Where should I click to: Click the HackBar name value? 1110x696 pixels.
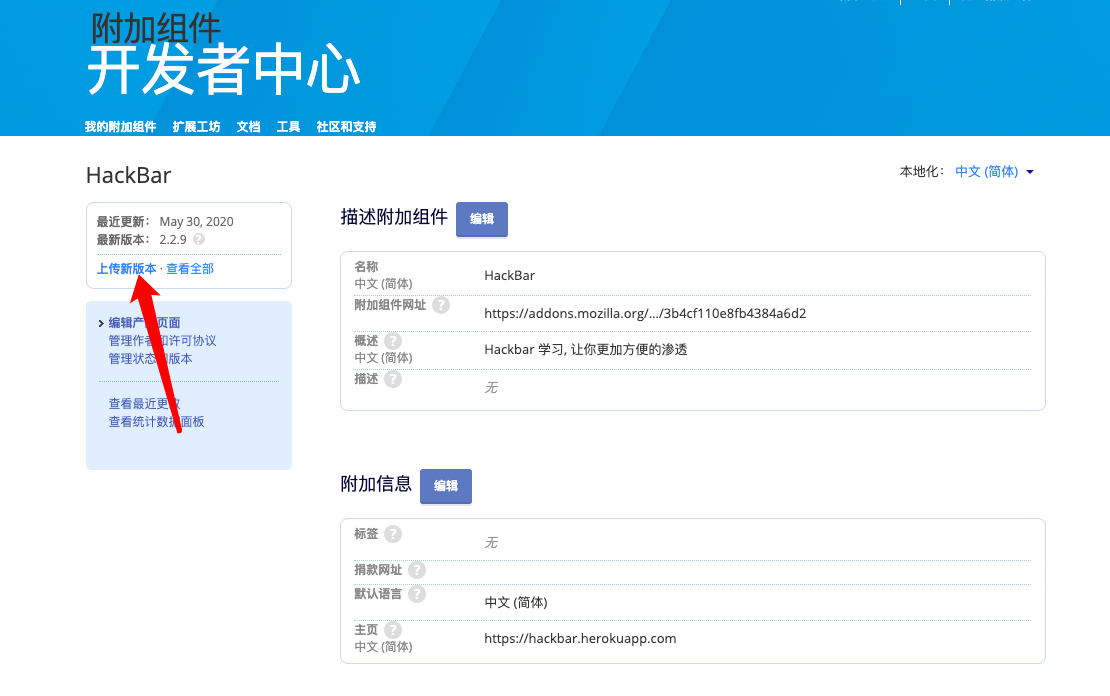click(x=510, y=275)
